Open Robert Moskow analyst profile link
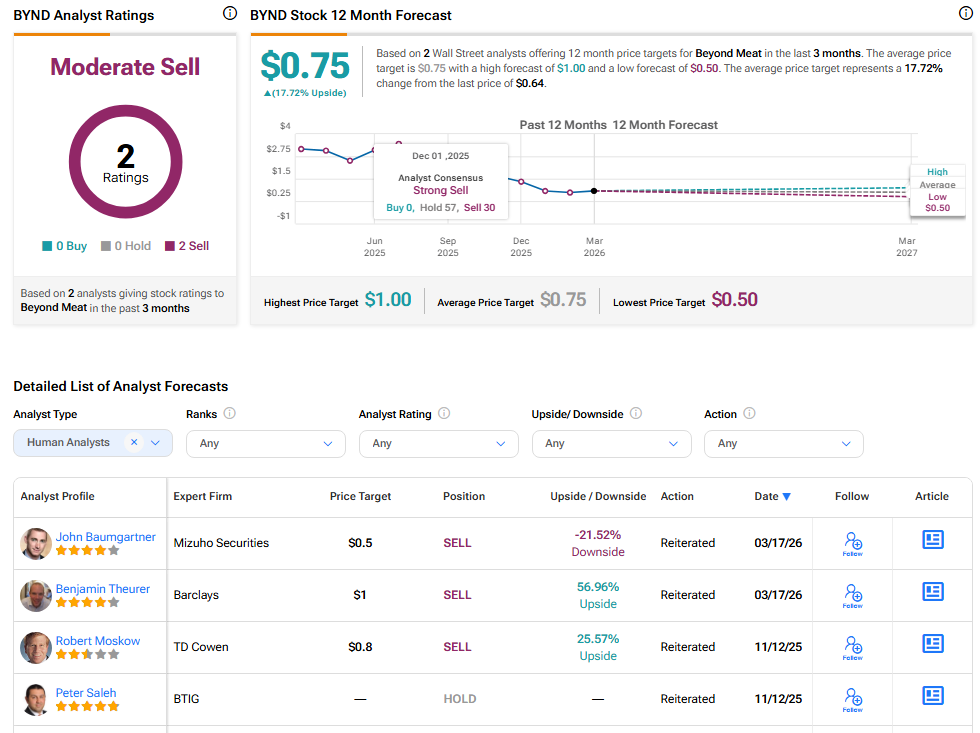Screen dimensions: 980x733 point(97,641)
